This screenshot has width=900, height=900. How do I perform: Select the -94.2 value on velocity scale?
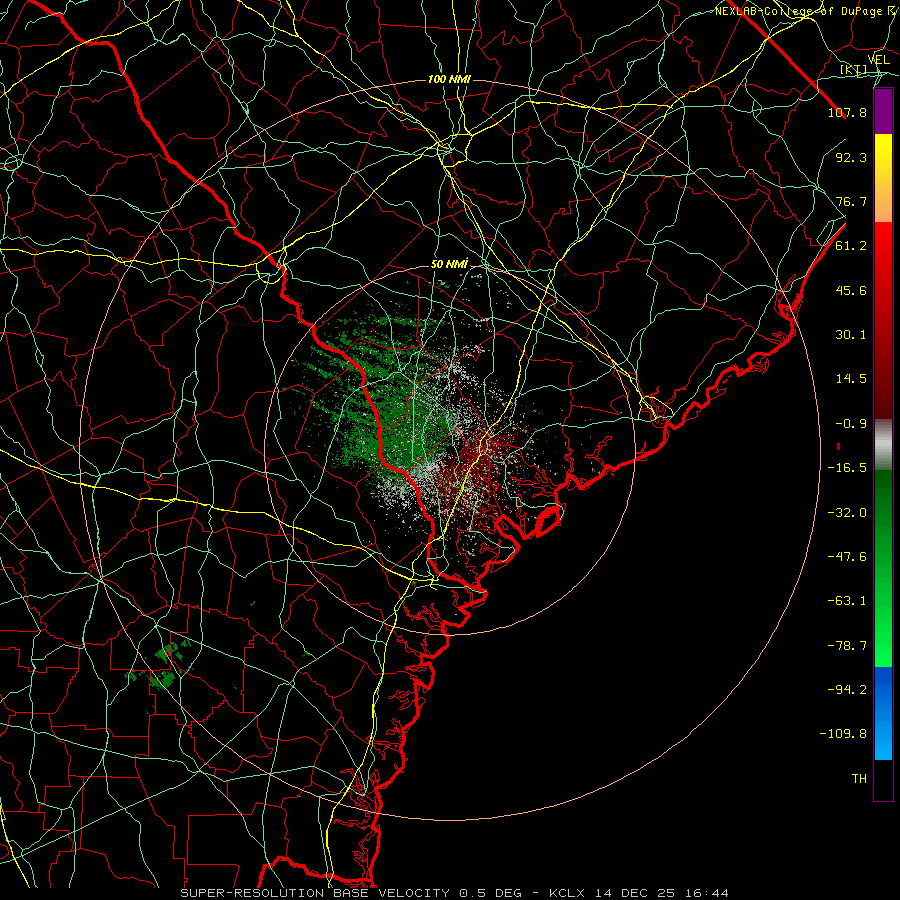[x=847, y=690]
